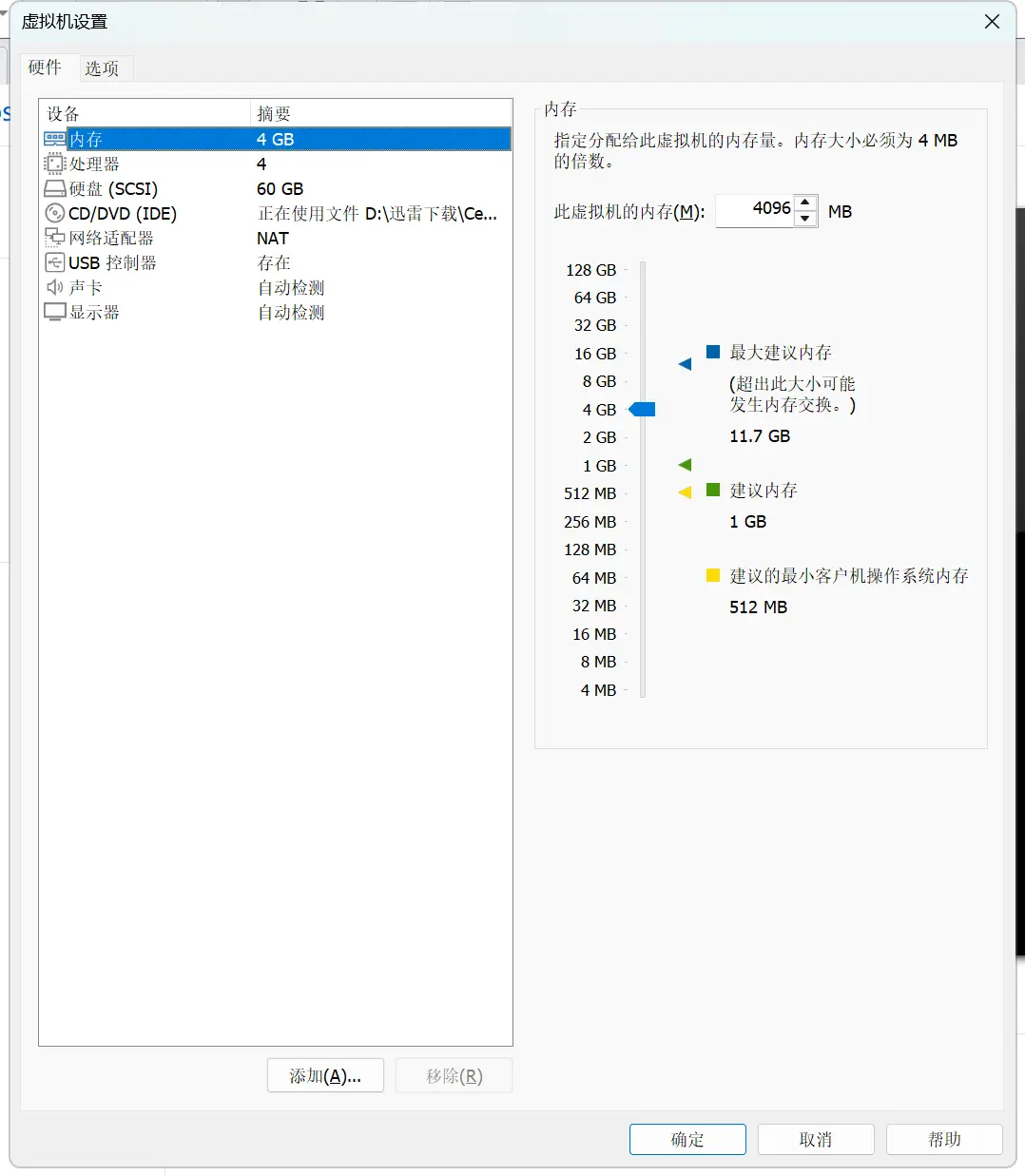Switch to the 硬件 tab

point(45,67)
